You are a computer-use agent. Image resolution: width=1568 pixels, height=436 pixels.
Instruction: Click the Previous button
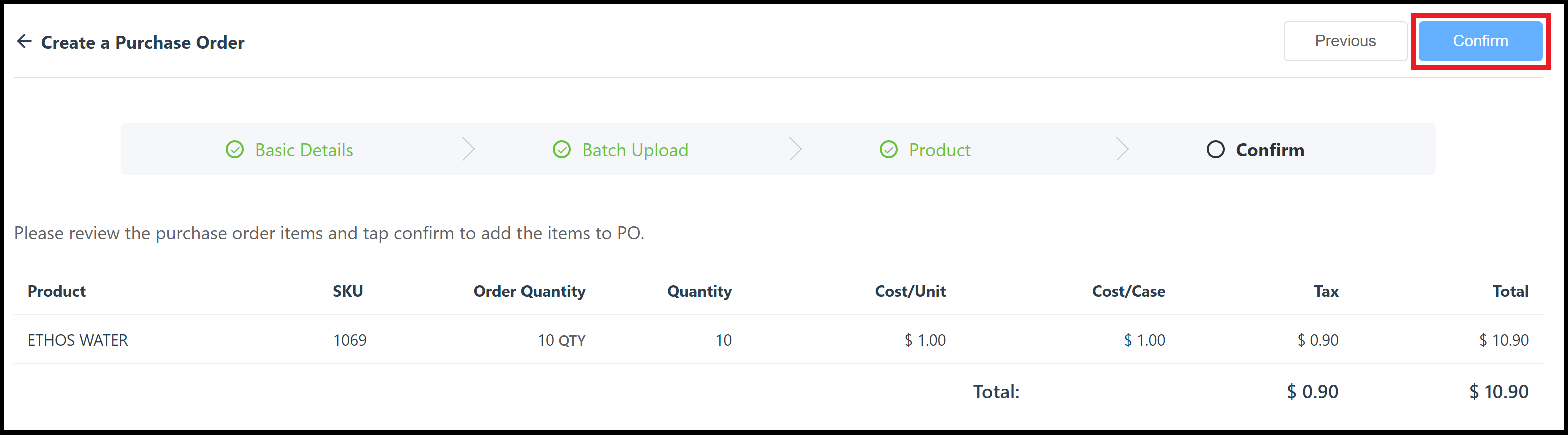pos(1345,40)
